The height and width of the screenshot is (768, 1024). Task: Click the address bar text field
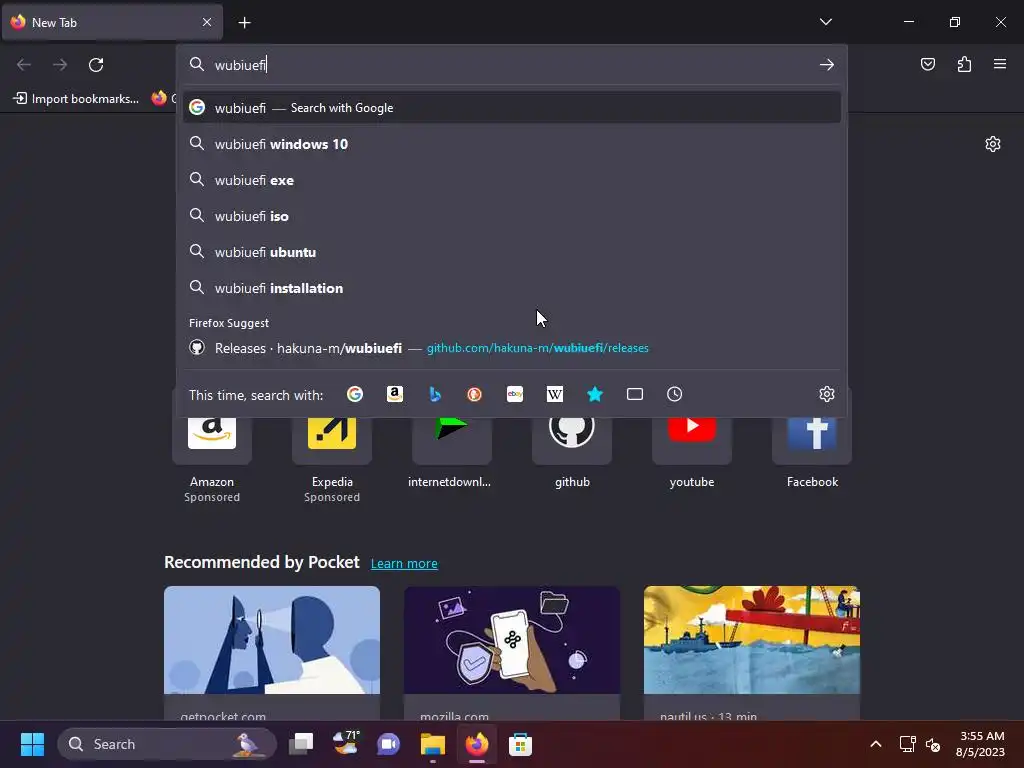pos(509,65)
